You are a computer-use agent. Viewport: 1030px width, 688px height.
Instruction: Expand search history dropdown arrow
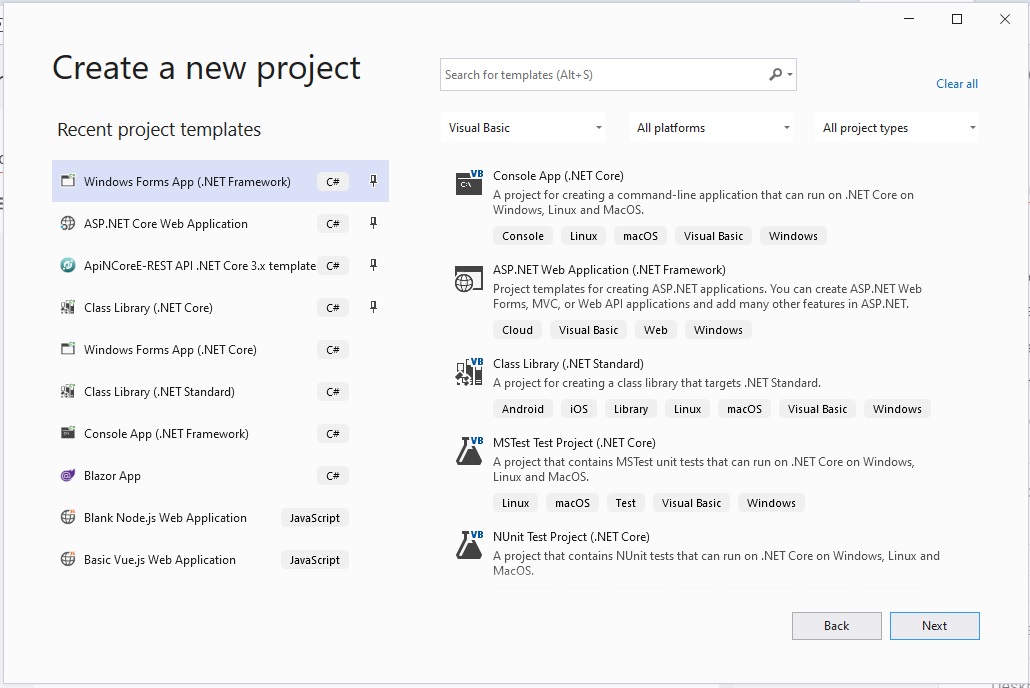click(x=790, y=75)
